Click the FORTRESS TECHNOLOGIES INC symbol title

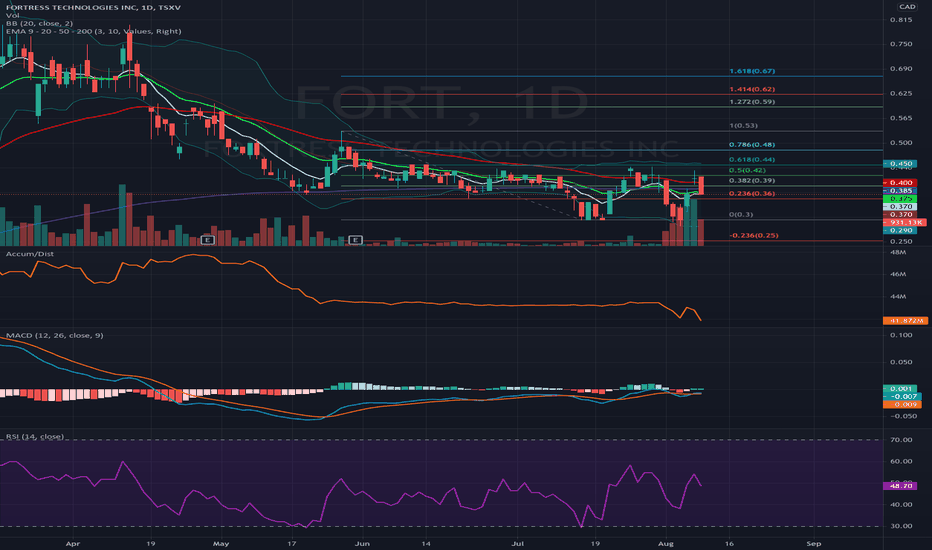pos(93,7)
